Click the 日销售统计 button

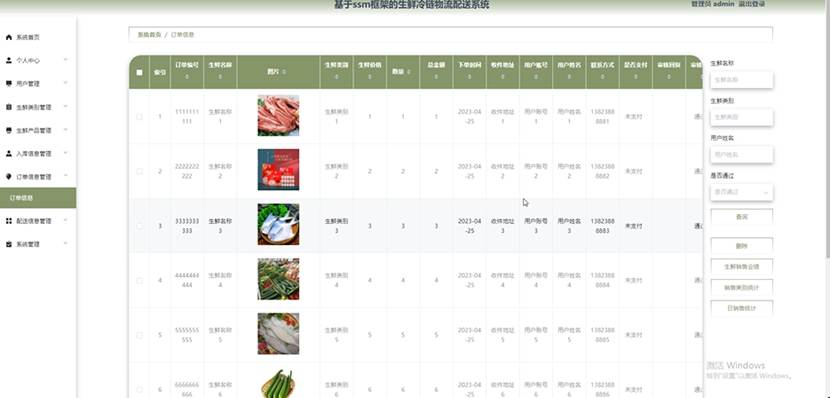point(741,308)
